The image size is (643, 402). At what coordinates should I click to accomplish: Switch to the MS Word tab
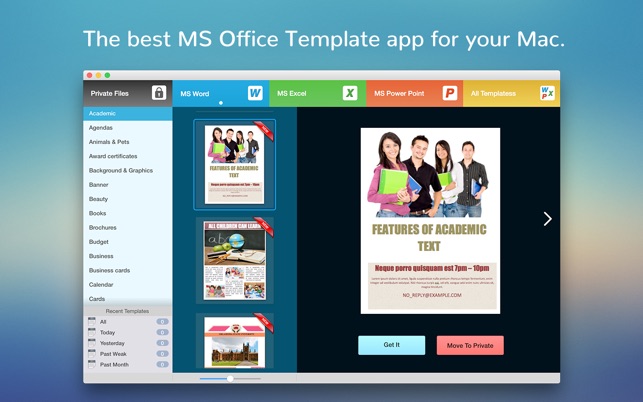(221, 93)
